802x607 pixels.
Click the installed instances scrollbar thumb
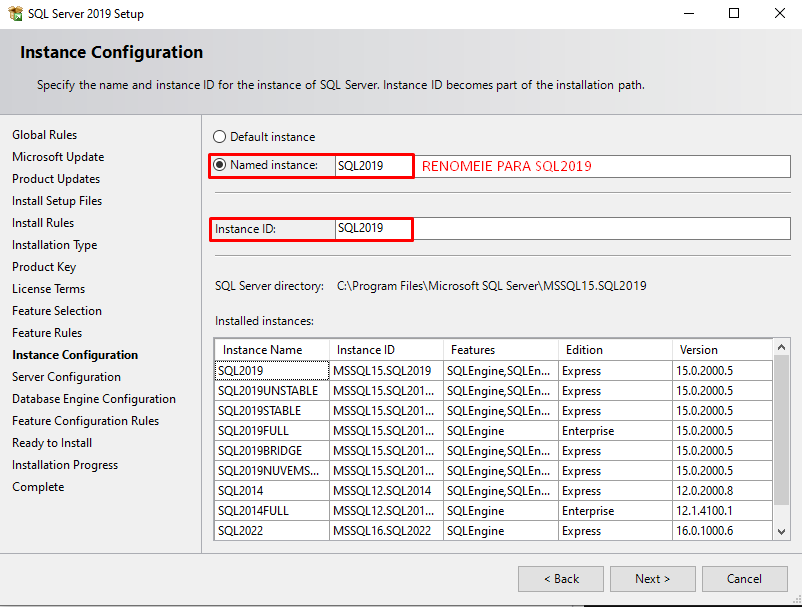coord(781,430)
